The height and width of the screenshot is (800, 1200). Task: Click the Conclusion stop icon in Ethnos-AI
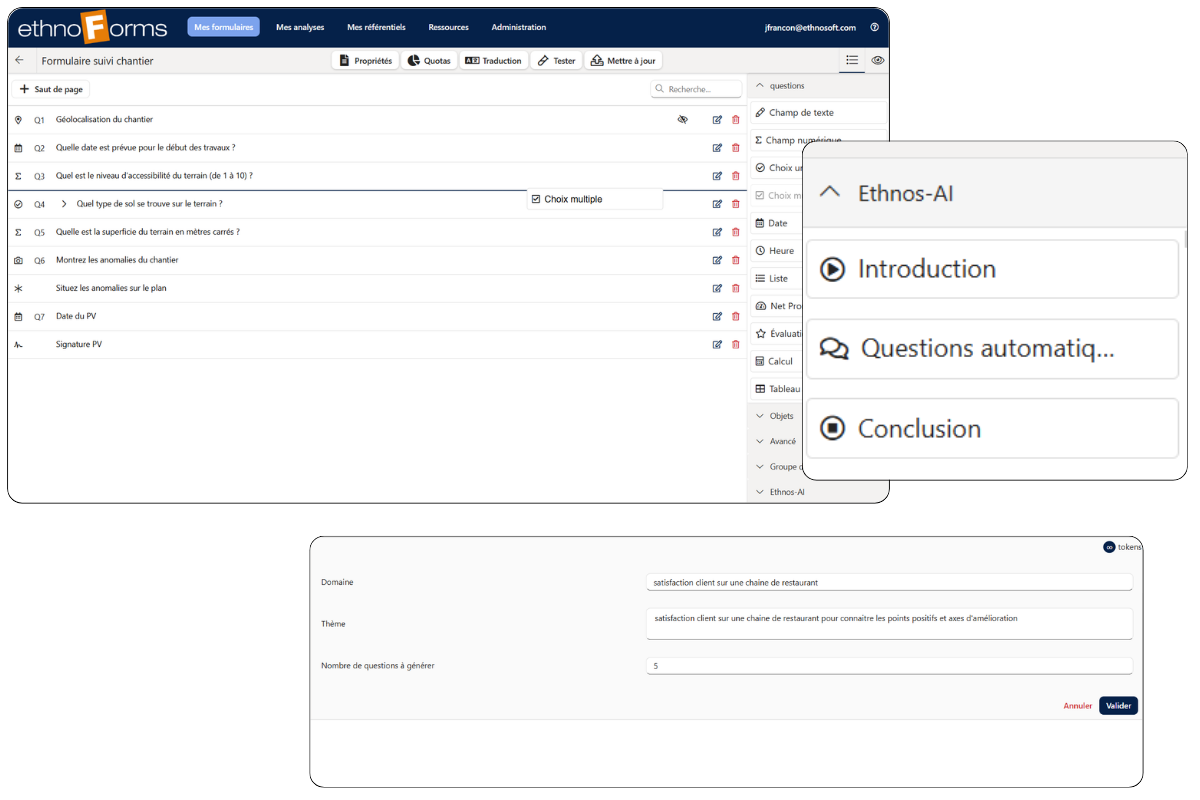tap(832, 427)
